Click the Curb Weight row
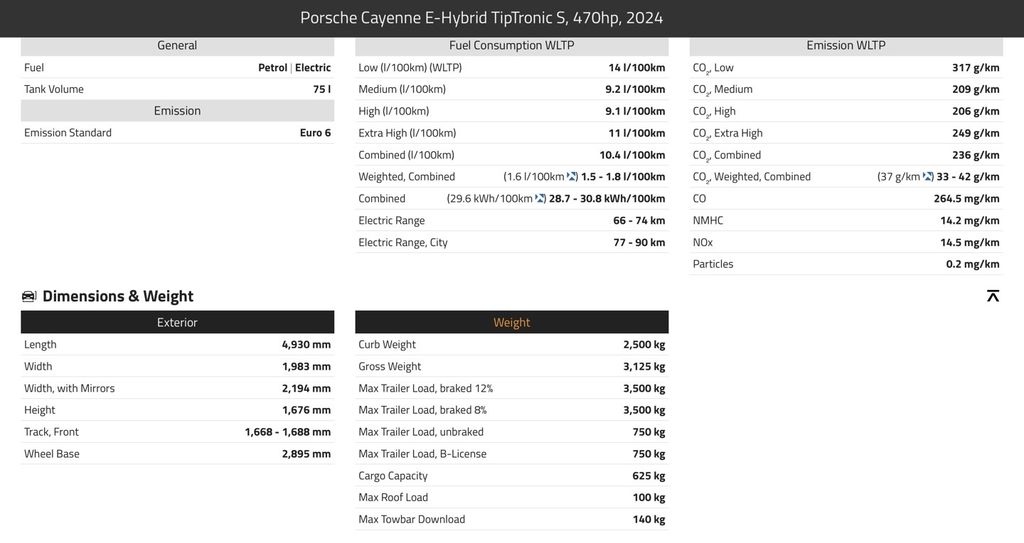Screen dimensions: 1024x543 tap(511, 345)
